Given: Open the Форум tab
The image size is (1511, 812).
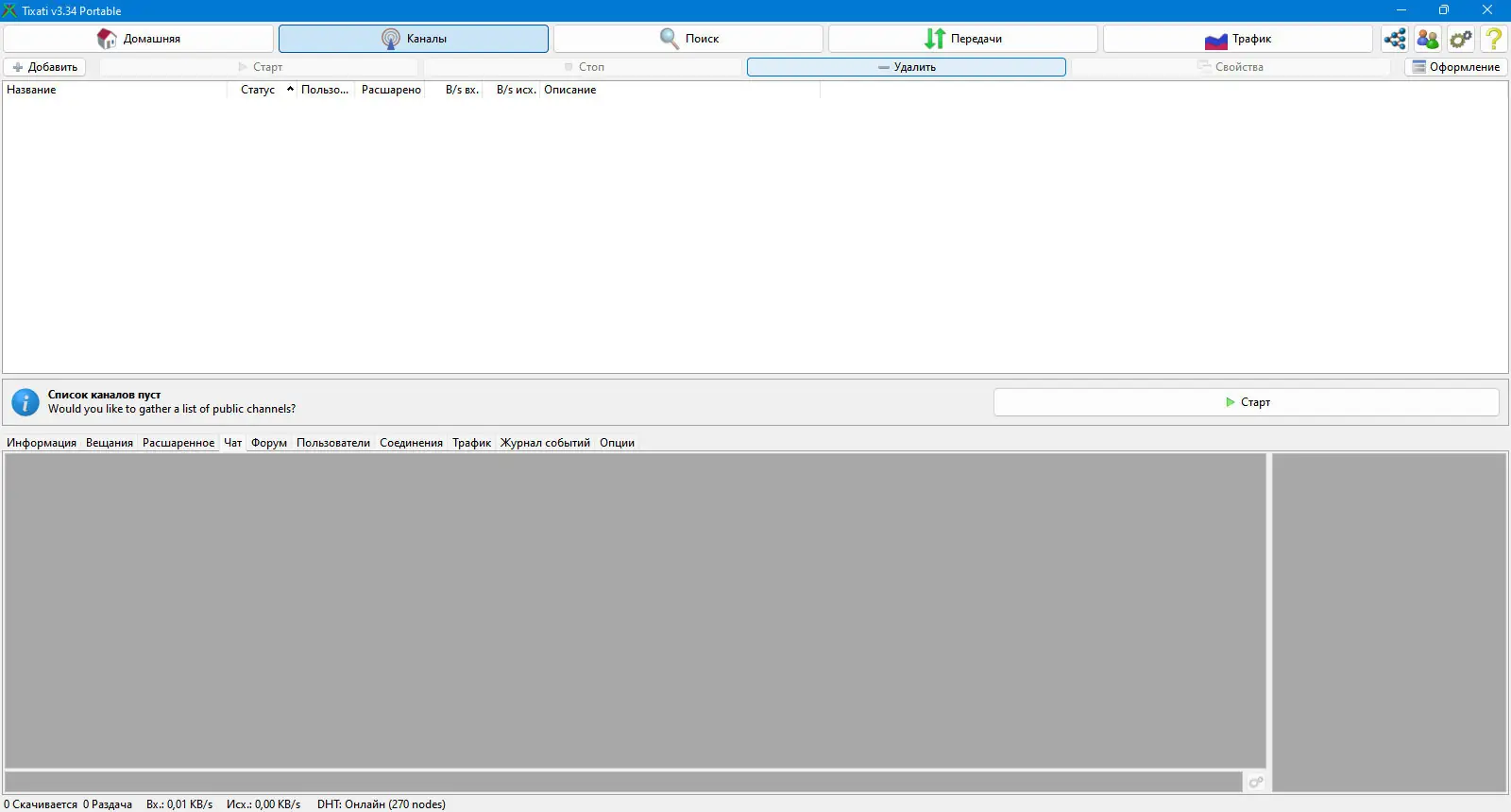Looking at the screenshot, I should [269, 443].
